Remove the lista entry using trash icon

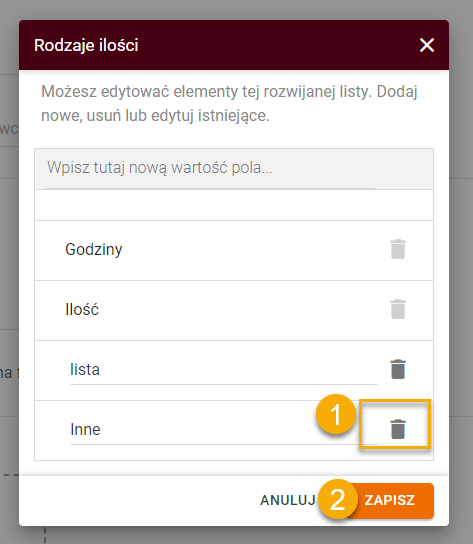(398, 369)
